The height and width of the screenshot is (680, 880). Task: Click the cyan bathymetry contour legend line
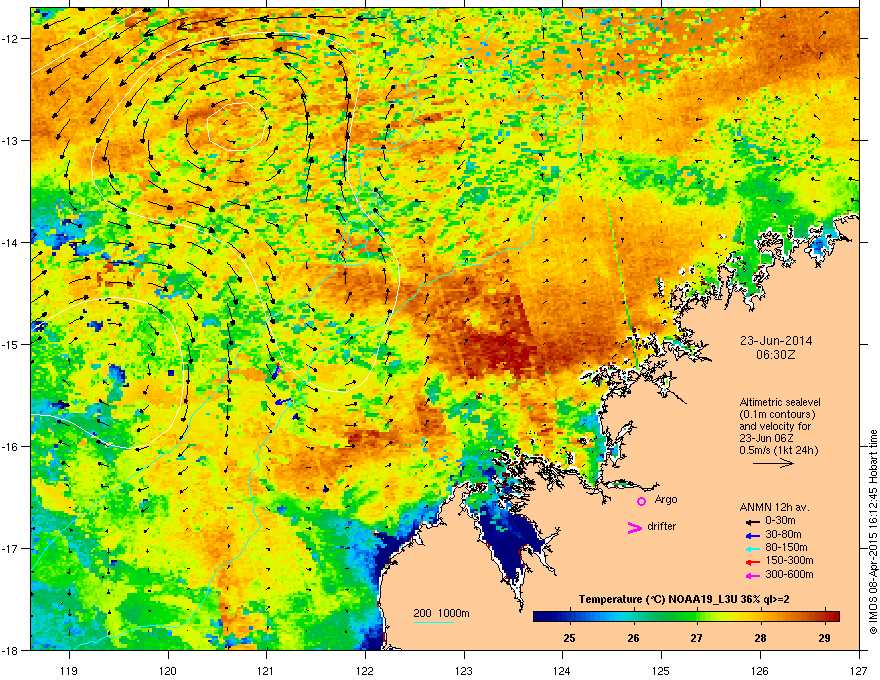coord(434,622)
